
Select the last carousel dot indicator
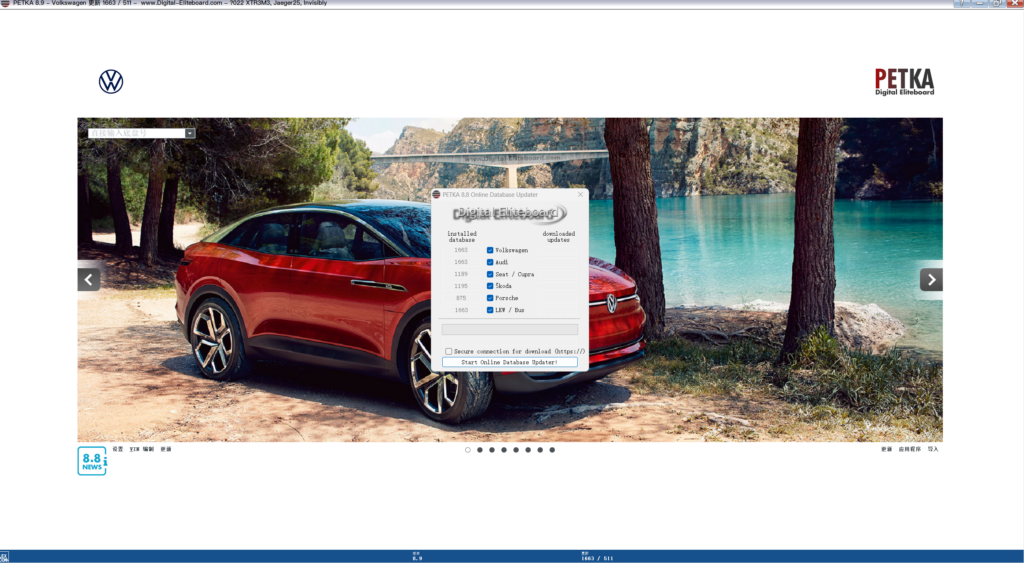[552, 450]
